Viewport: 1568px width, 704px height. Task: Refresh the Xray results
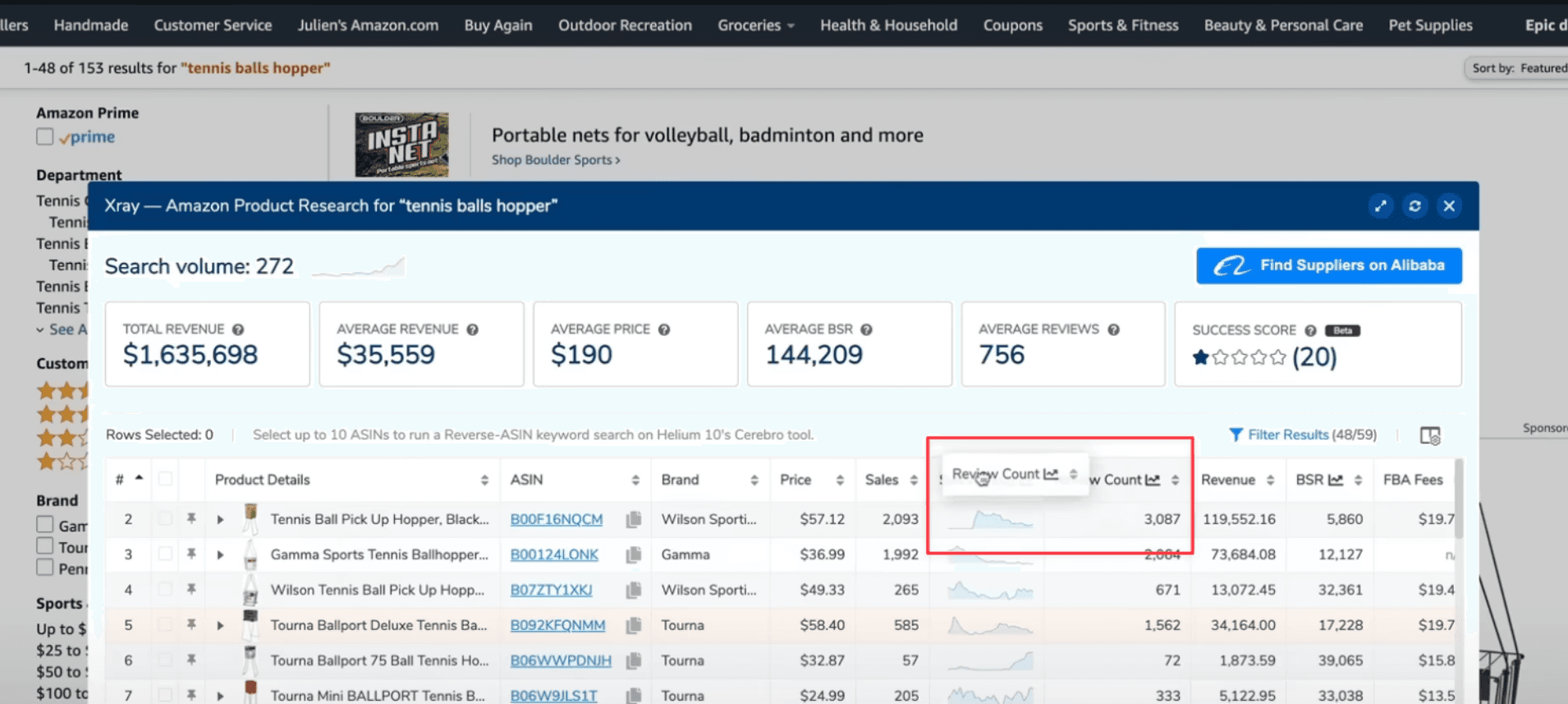(1414, 206)
